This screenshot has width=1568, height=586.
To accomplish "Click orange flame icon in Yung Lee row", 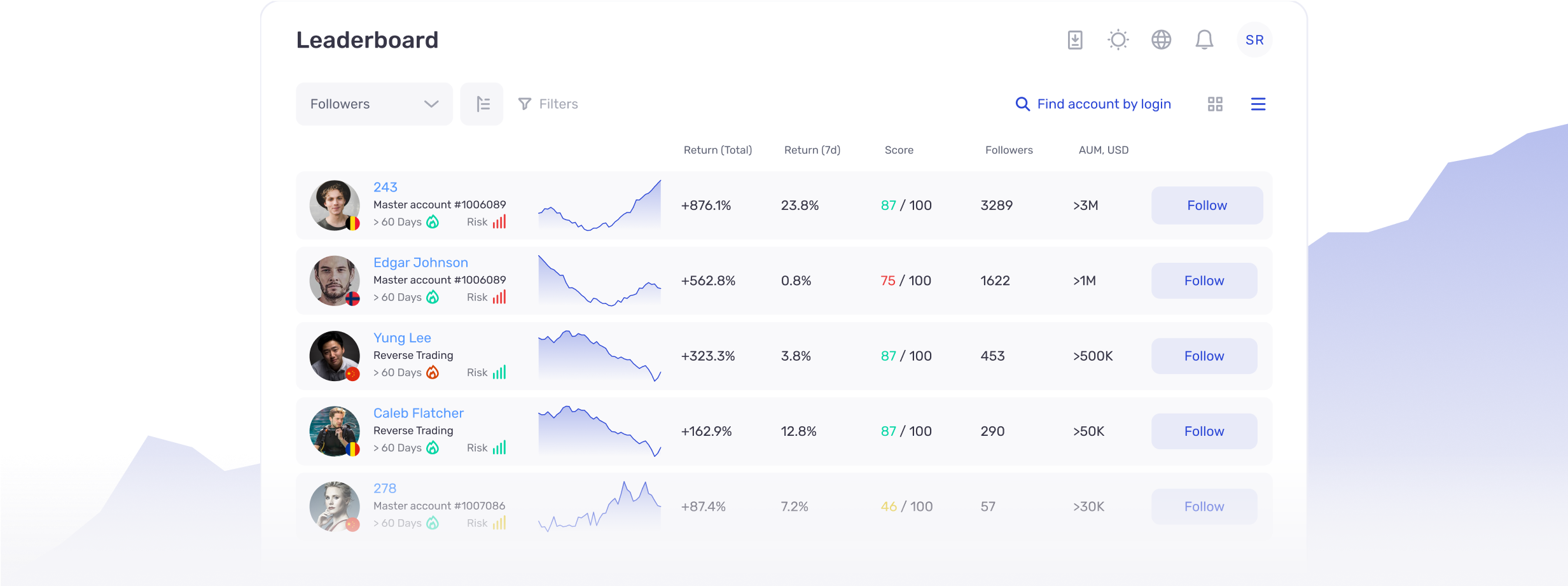I will [433, 372].
